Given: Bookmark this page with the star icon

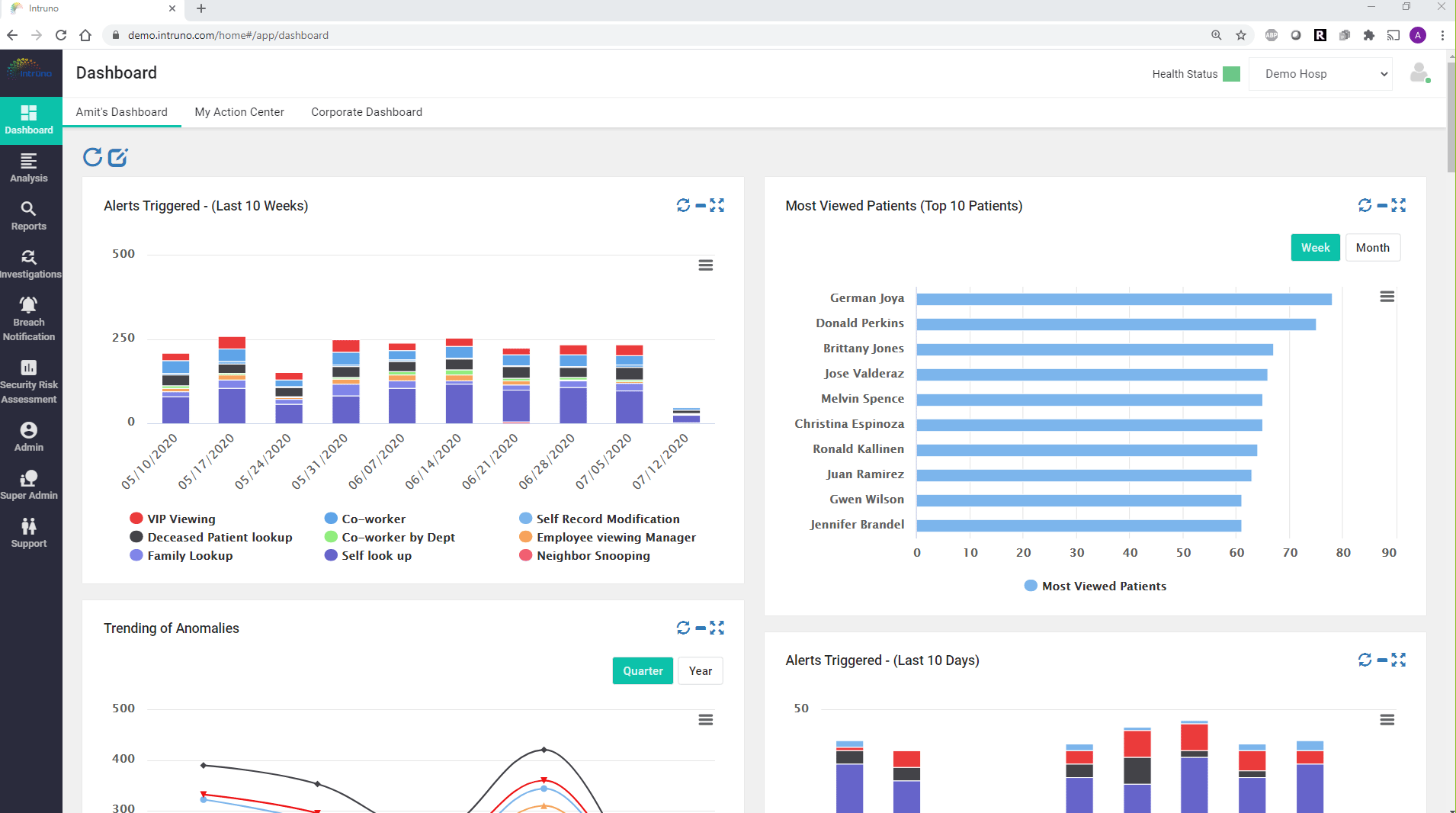Looking at the screenshot, I should pos(1241,35).
